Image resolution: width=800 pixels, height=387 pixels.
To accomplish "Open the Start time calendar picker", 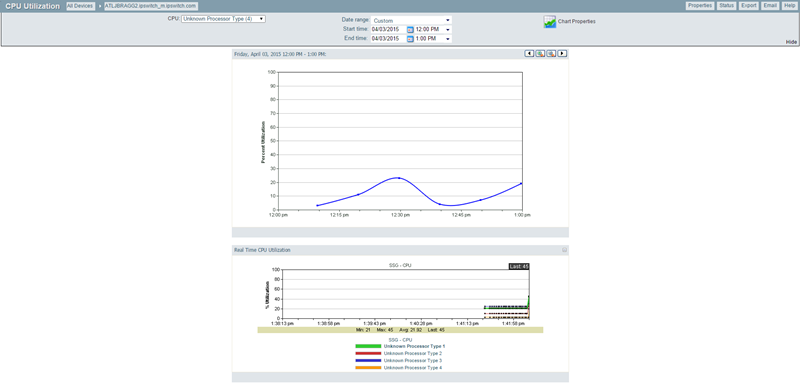I will coord(410,30).
